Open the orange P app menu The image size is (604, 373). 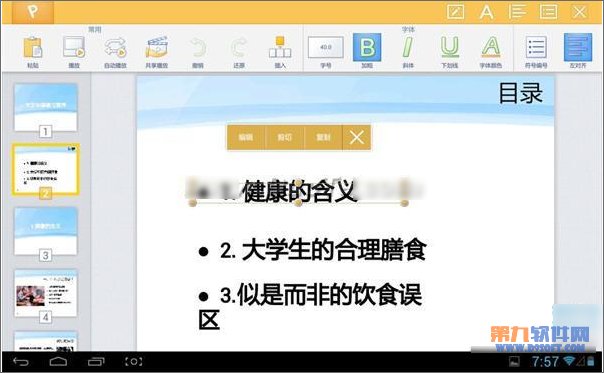33,12
